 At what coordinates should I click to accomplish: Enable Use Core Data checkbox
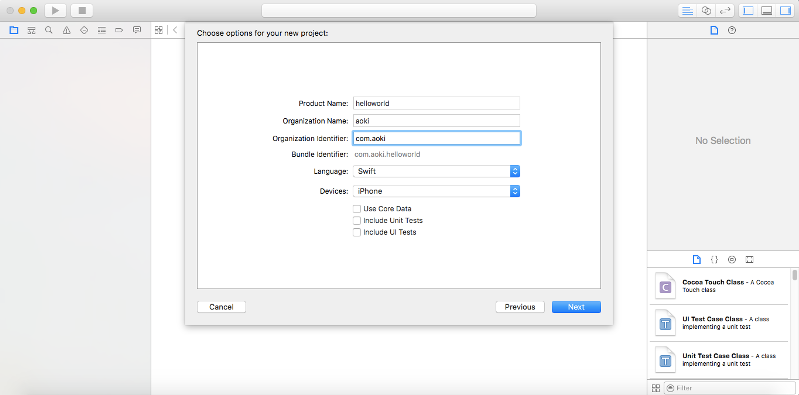pyautogui.click(x=357, y=208)
